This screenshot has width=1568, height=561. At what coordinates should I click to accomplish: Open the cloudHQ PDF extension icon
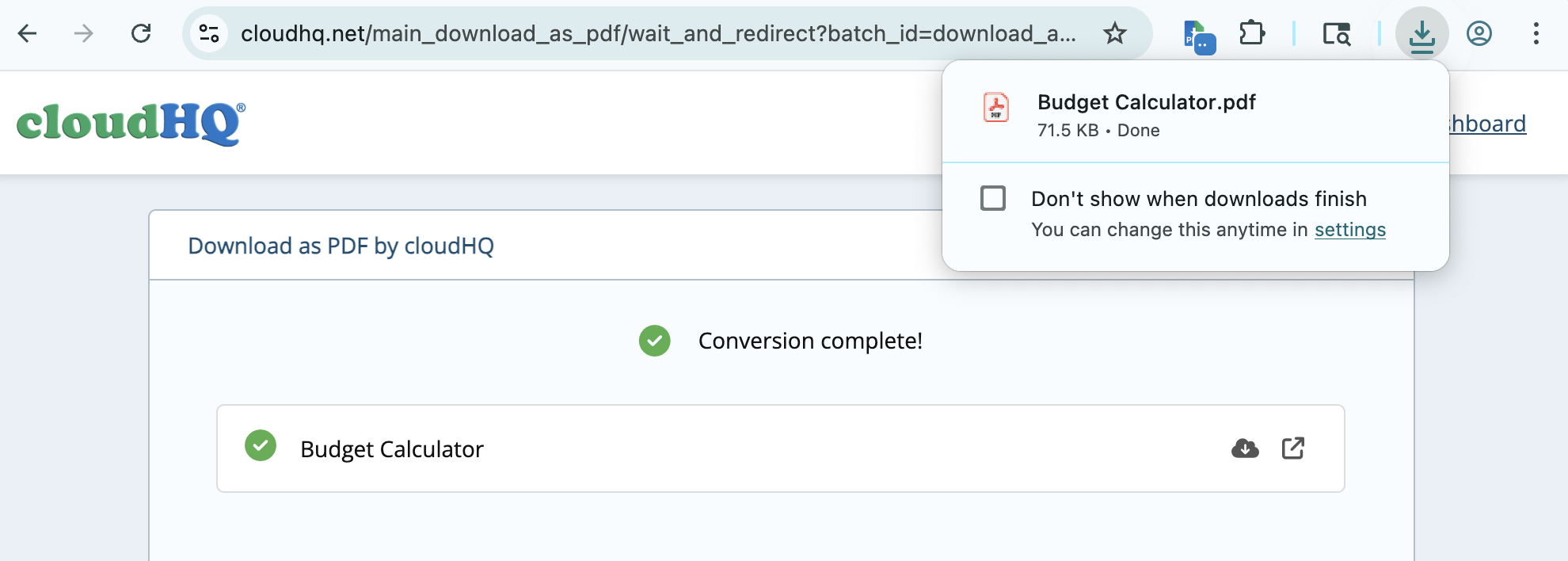point(1198,36)
